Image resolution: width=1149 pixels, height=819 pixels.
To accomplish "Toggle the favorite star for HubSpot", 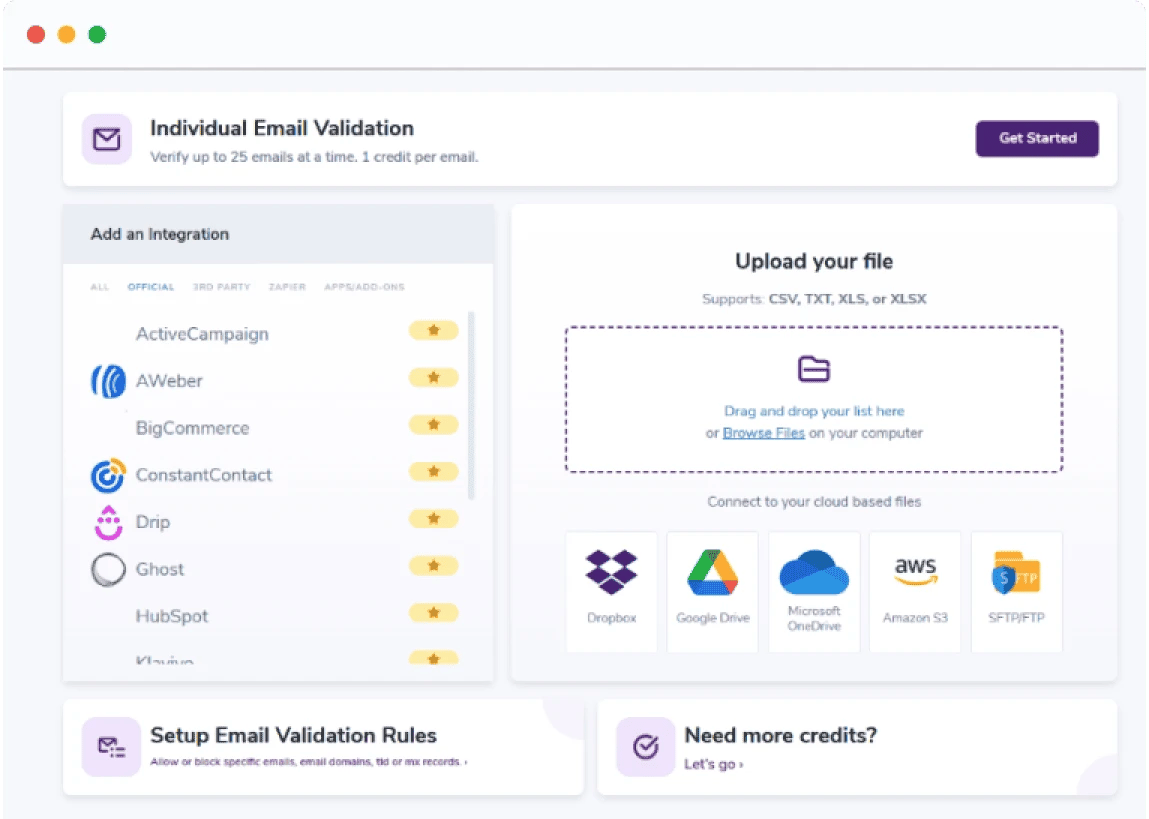I will [x=433, y=613].
